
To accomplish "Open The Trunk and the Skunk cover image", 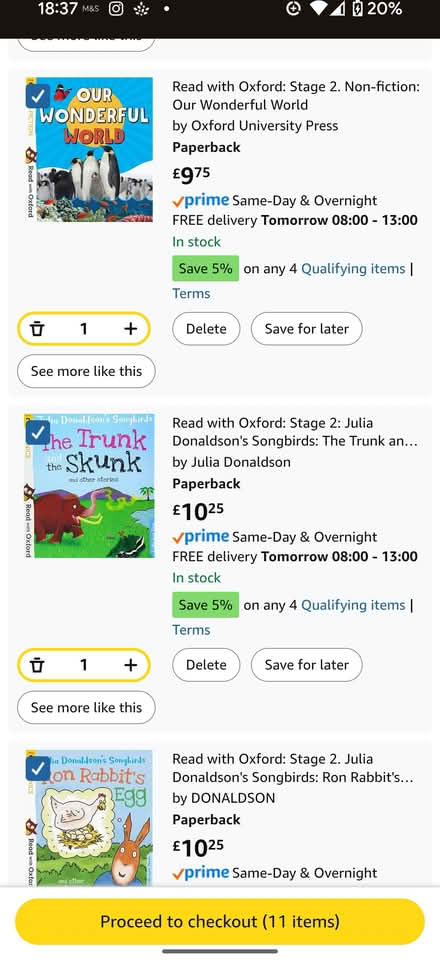I will point(89,486).
